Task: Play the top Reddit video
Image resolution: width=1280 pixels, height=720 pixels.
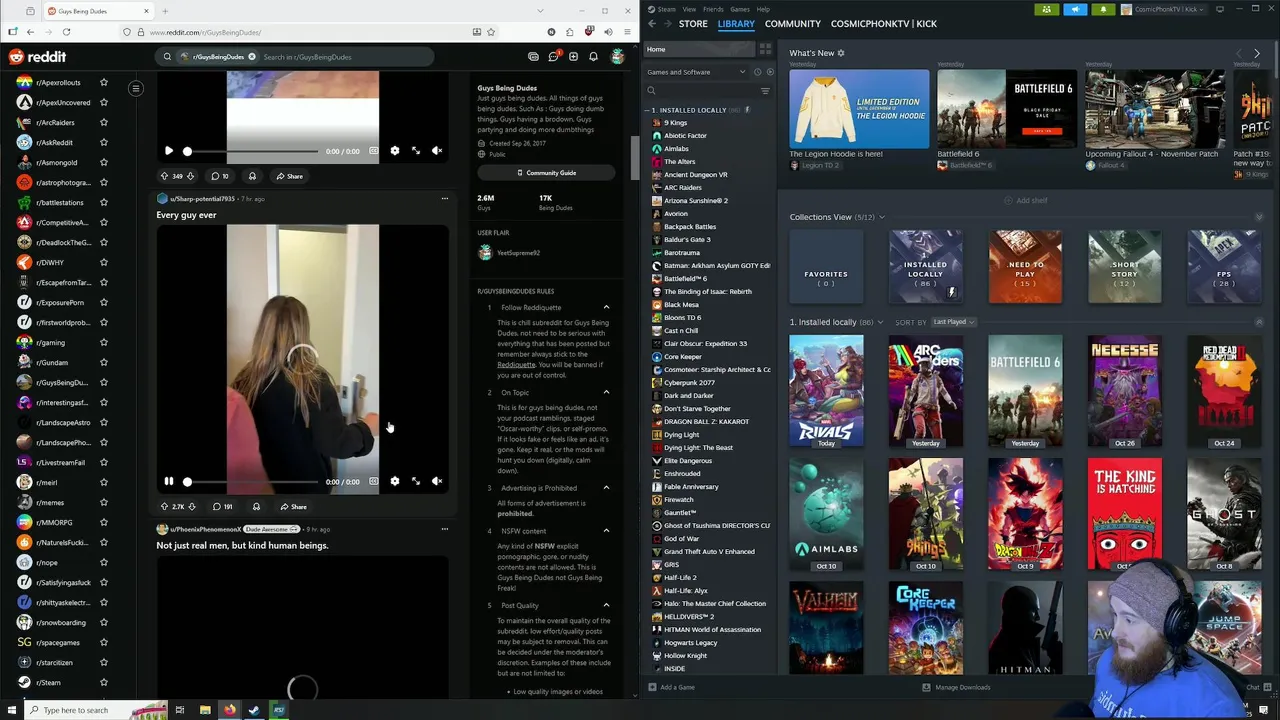Action: [x=168, y=151]
